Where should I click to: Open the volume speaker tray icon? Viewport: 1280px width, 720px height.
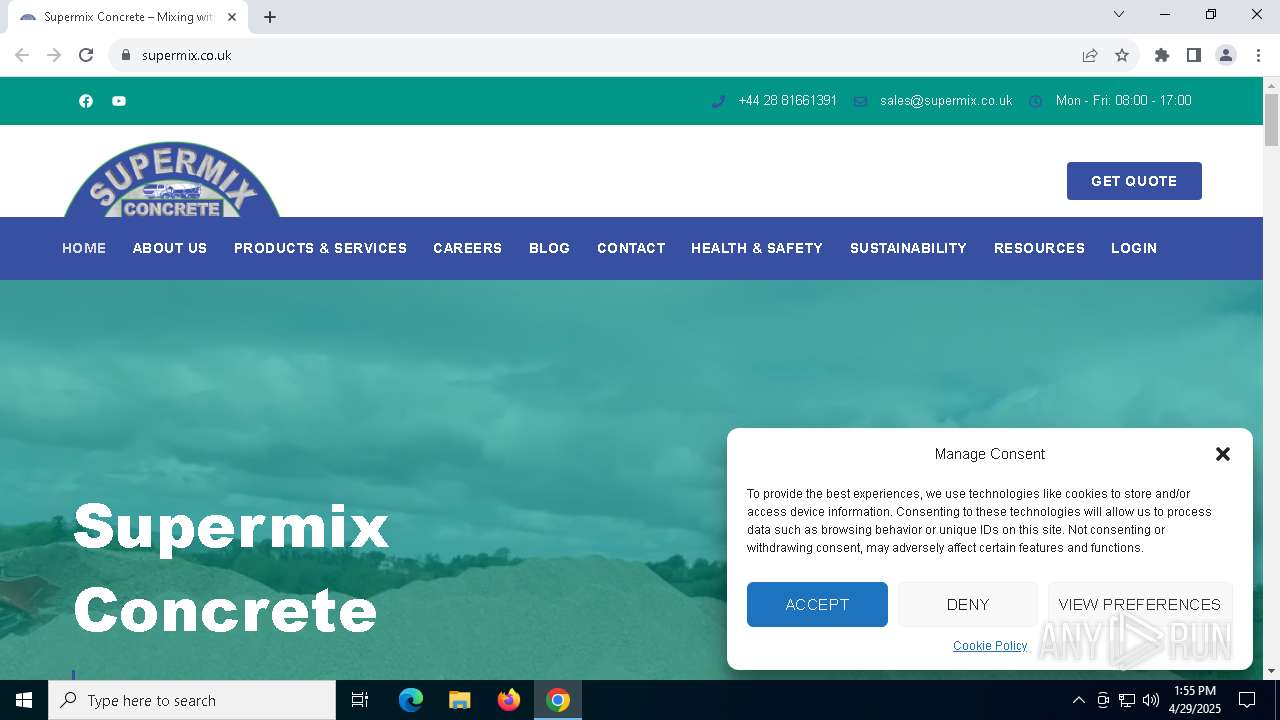(1151, 700)
